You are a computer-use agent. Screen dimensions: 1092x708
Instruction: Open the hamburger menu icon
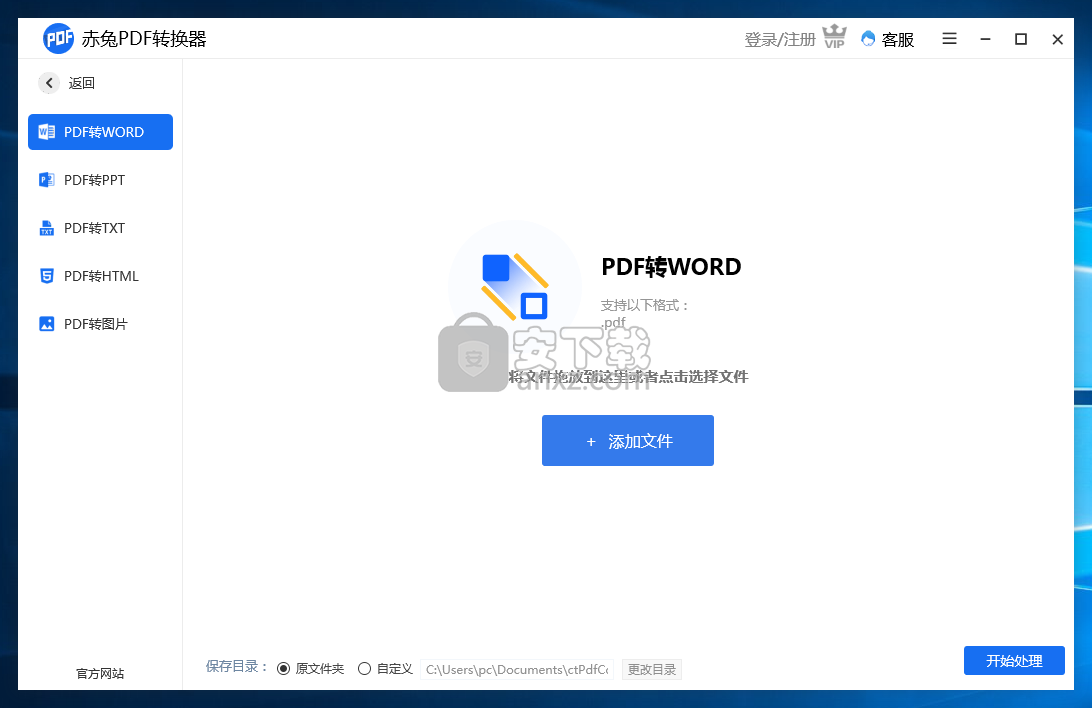tap(949, 39)
